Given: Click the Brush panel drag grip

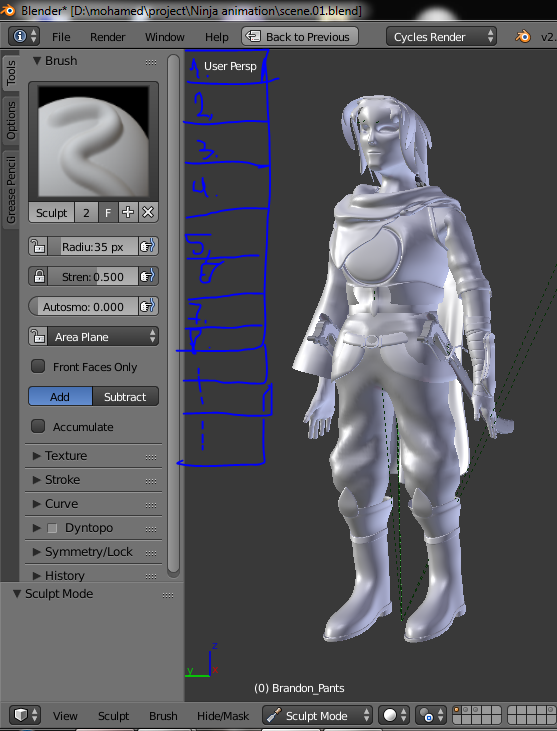Looking at the screenshot, I should coord(151,62).
